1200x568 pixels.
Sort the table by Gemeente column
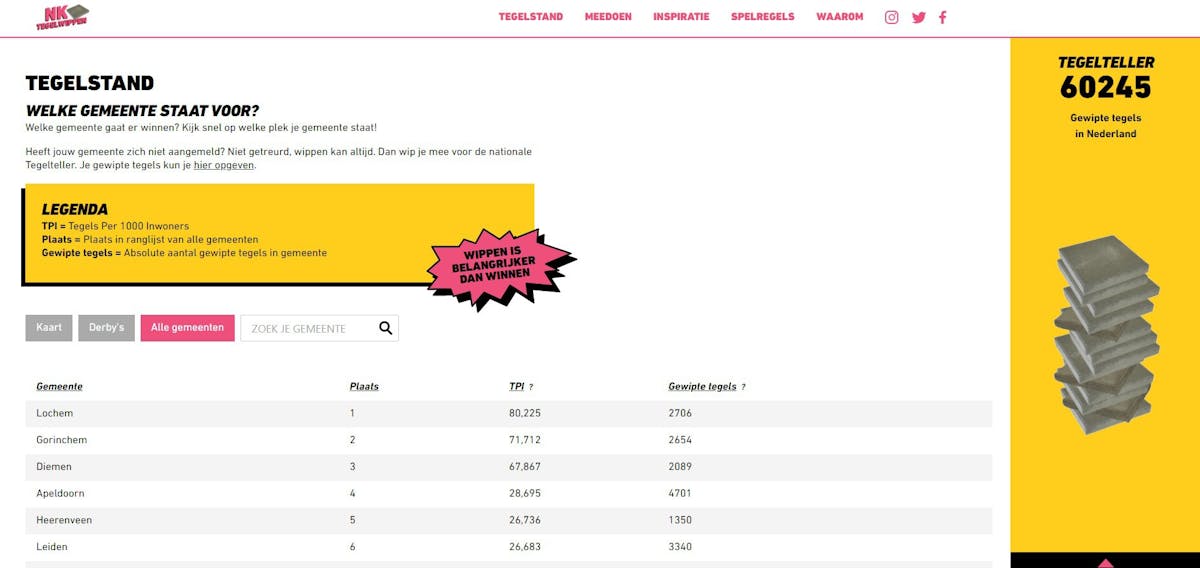59,387
